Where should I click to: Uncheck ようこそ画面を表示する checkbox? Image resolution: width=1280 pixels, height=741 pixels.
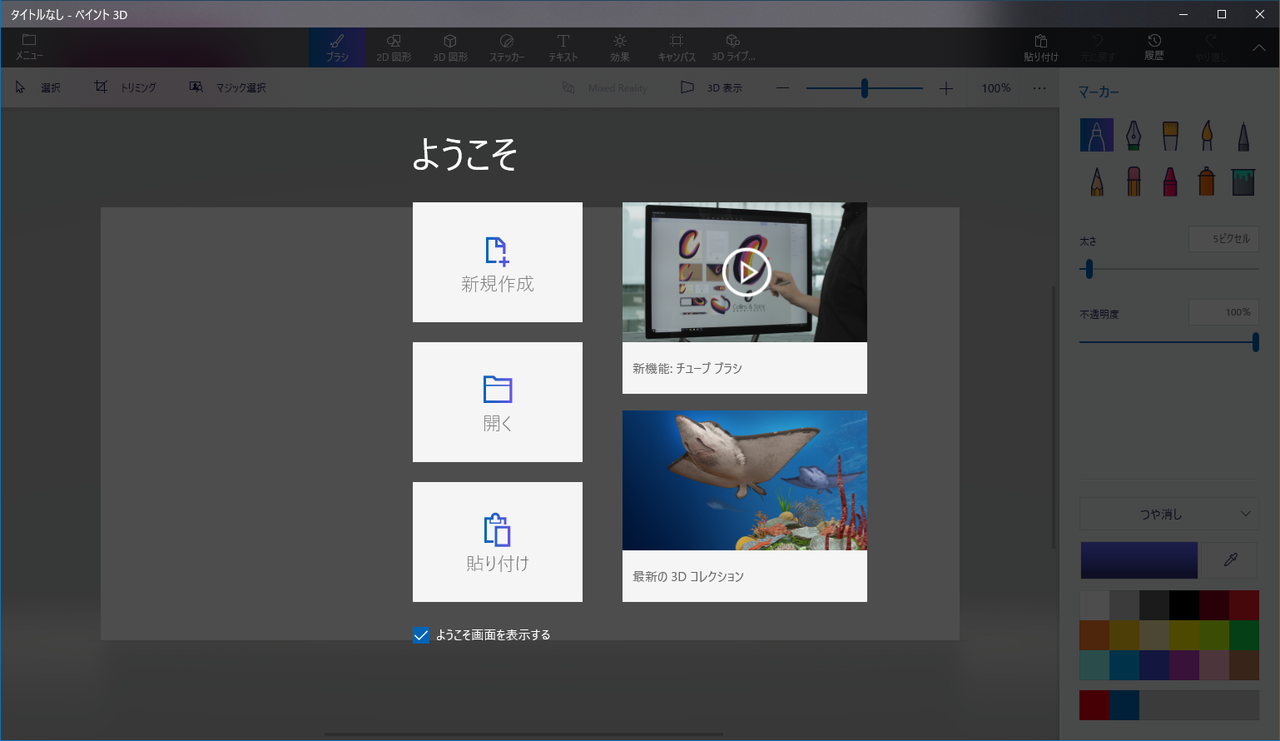(421, 635)
